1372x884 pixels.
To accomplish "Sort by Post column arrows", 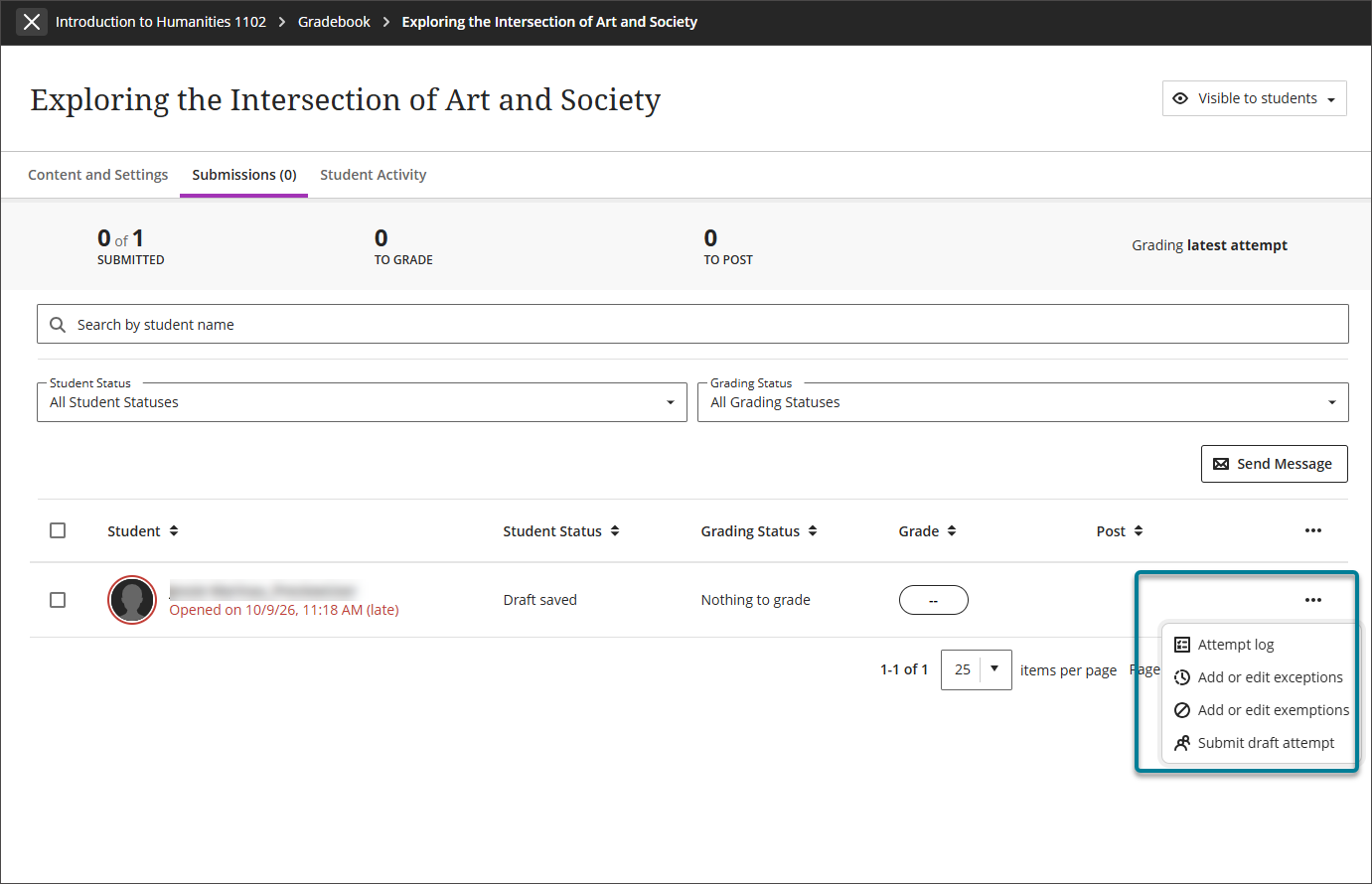I will (1139, 531).
